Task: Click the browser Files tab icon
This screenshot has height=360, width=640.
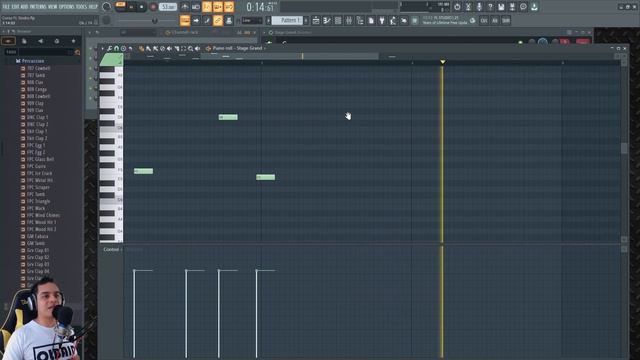Action: tap(24, 41)
